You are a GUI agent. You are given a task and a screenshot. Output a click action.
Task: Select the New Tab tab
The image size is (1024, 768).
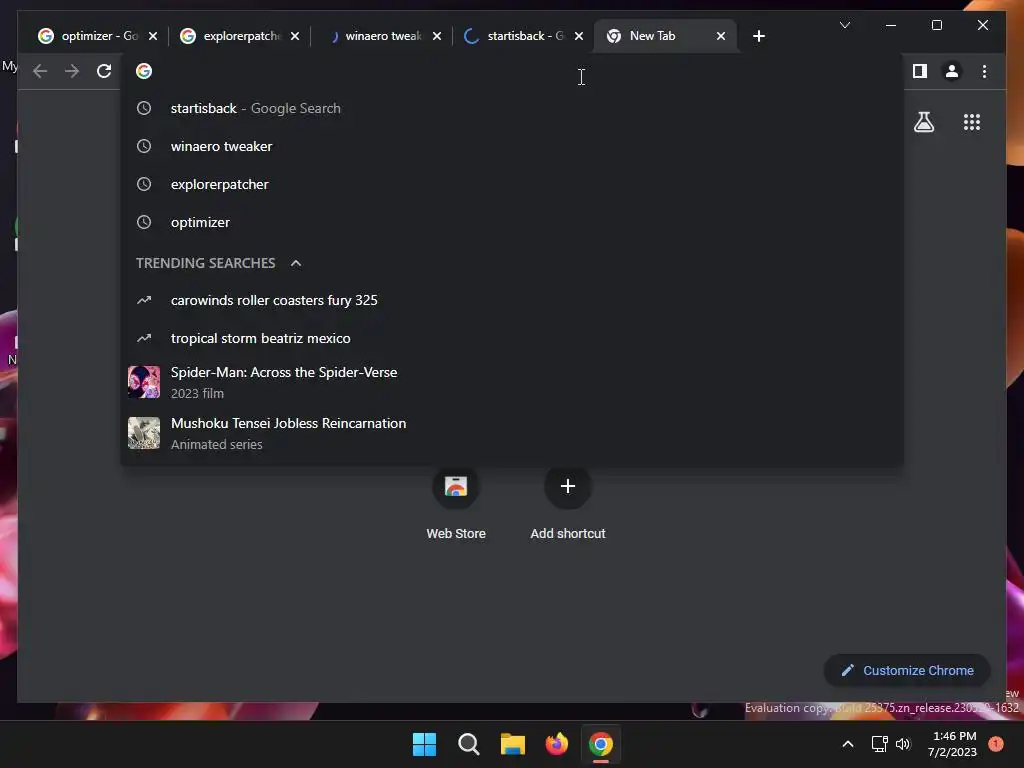coord(666,36)
